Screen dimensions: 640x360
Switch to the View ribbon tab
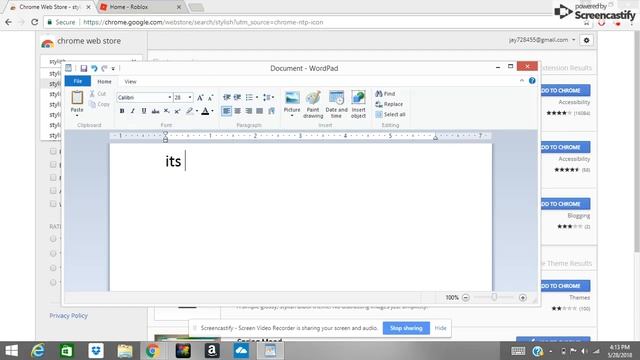pos(130,82)
